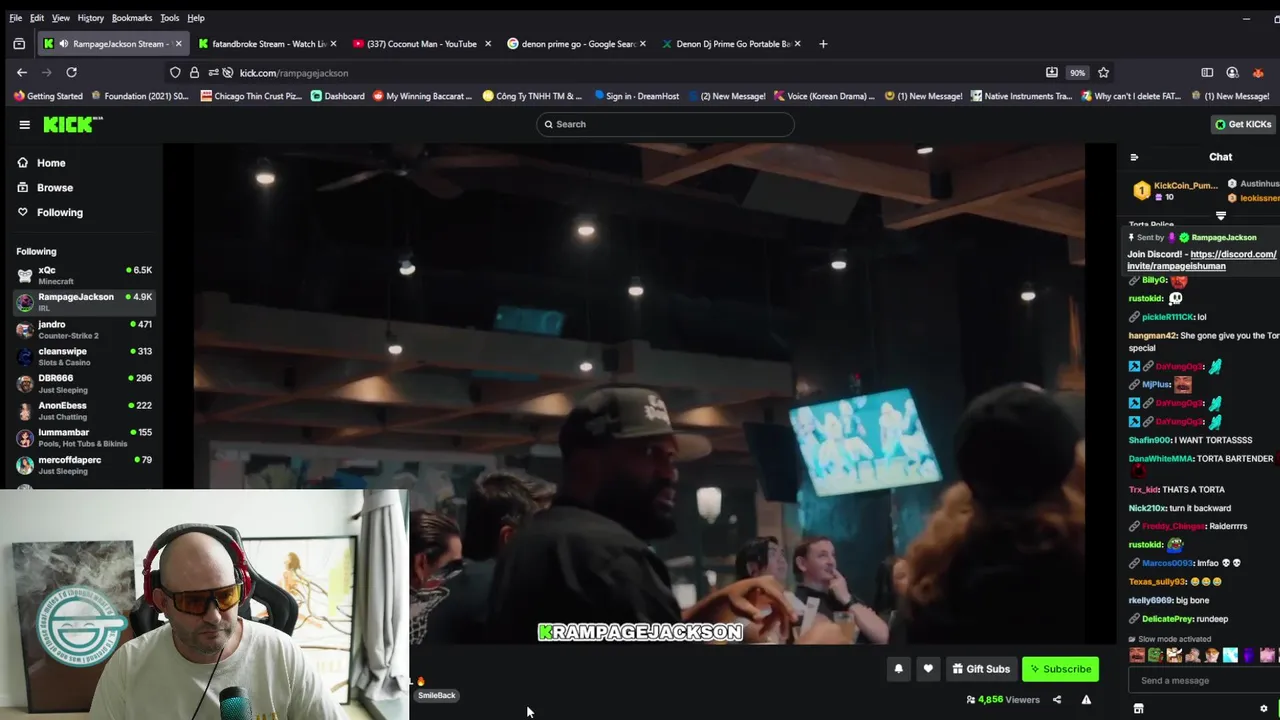This screenshot has width=1280, height=720.
Task: Expand the gift leaderboard chevron
Action: pos(1221,215)
